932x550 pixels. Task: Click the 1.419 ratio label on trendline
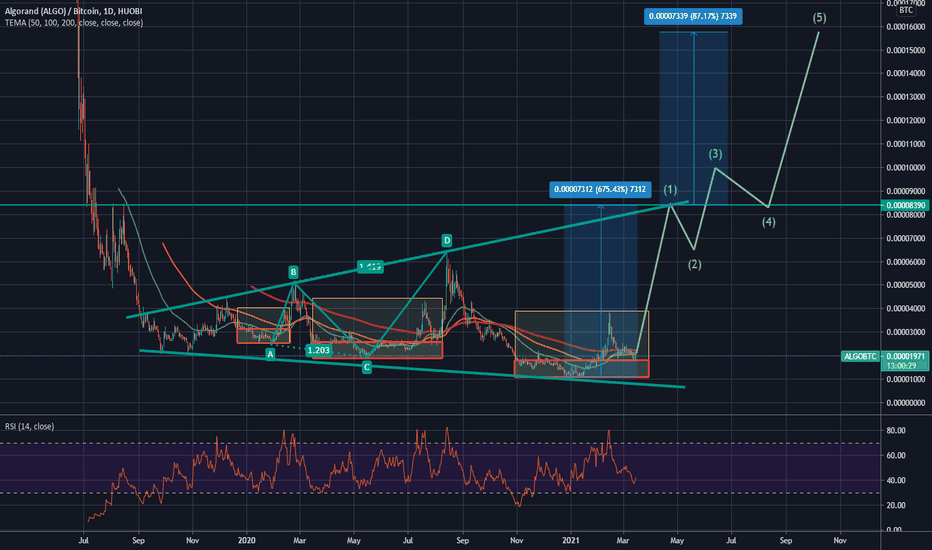click(370, 267)
